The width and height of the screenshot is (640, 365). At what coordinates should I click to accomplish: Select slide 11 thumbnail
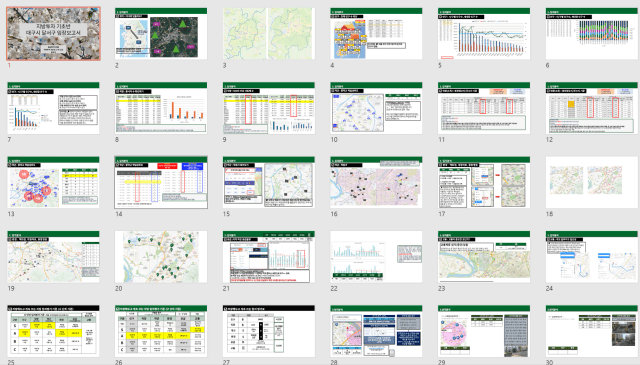[484, 108]
